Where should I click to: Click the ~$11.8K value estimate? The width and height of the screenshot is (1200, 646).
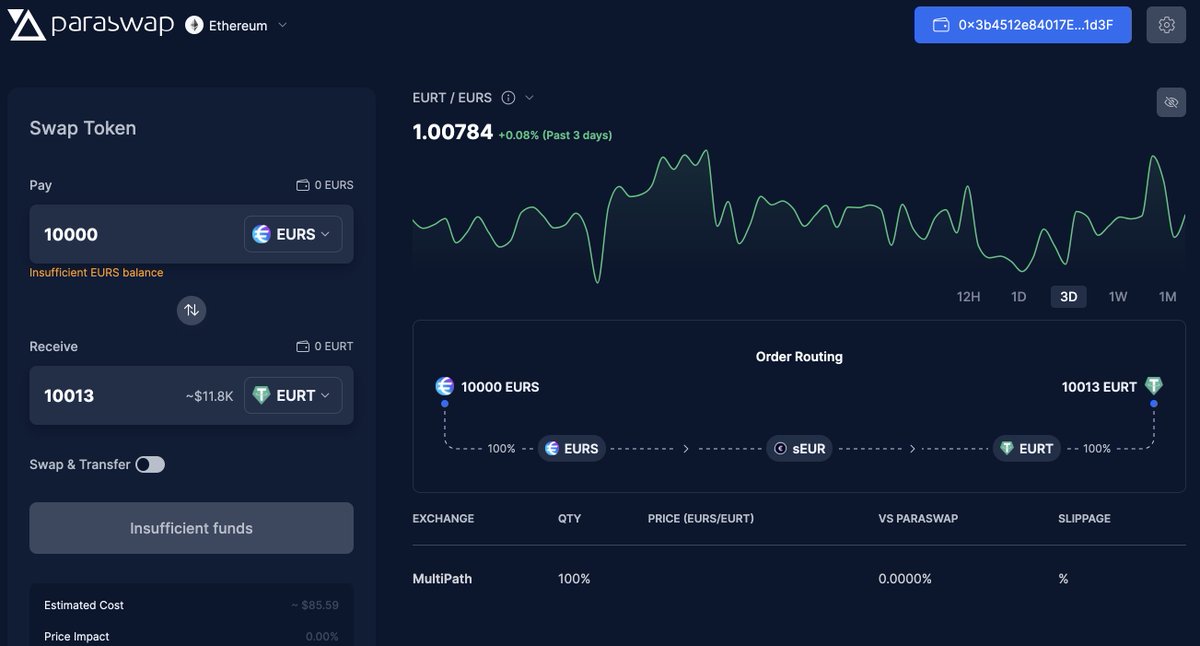coord(209,396)
